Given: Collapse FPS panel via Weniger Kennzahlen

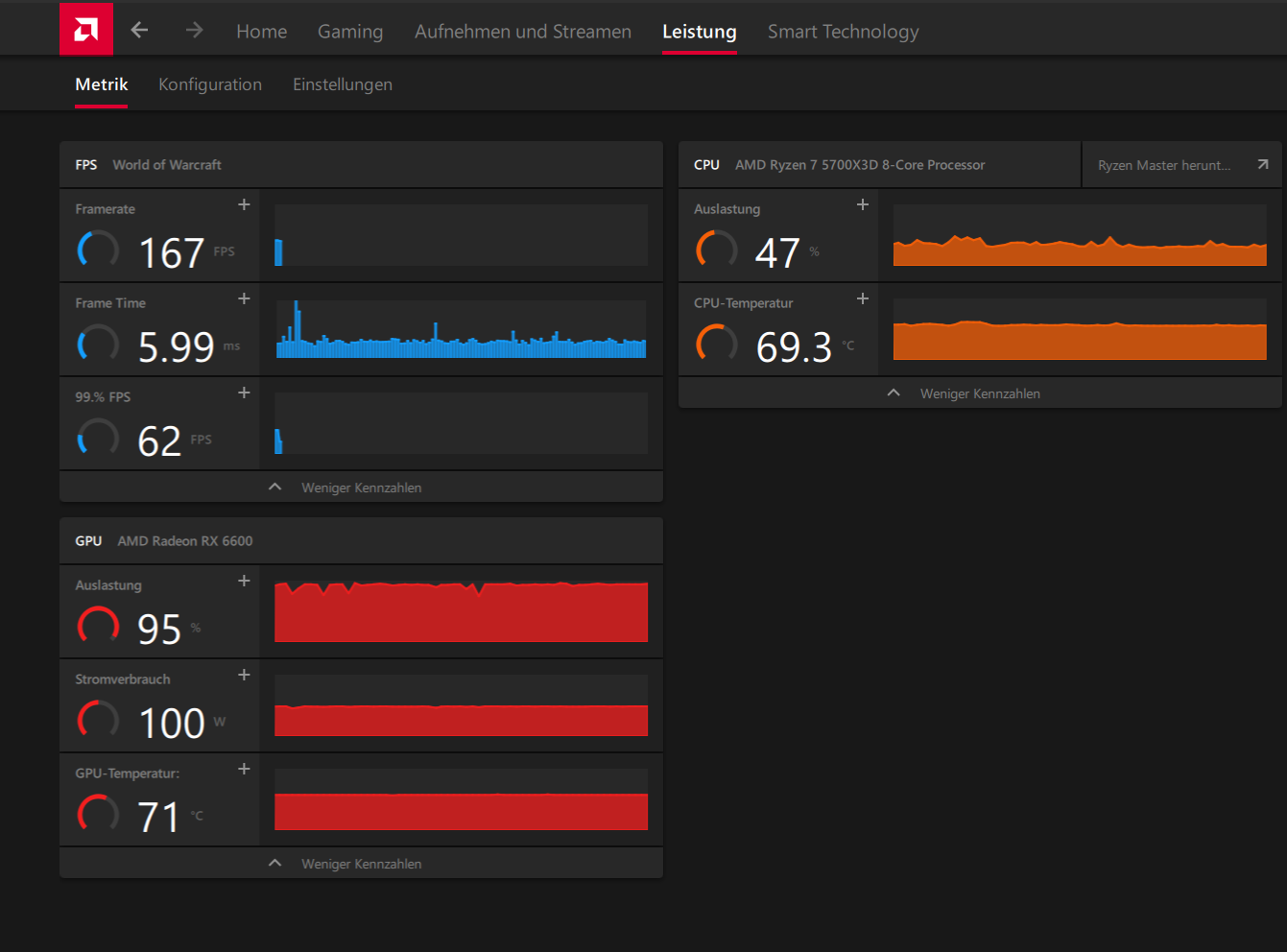Looking at the screenshot, I should click(361, 487).
